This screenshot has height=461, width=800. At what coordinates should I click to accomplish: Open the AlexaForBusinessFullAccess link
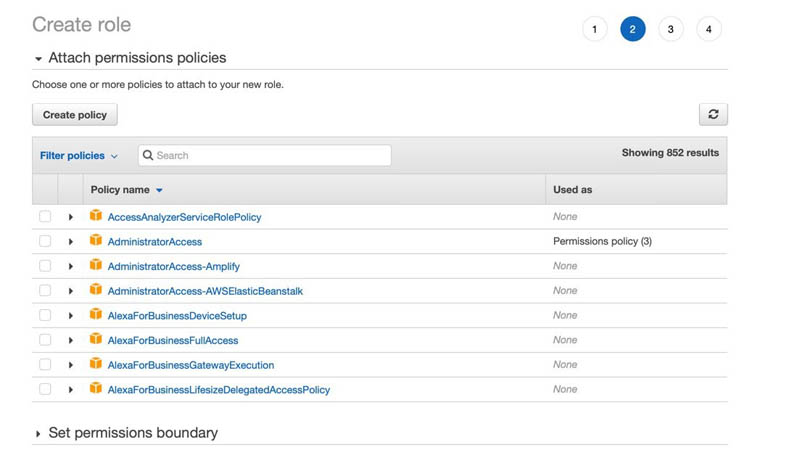[173, 340]
